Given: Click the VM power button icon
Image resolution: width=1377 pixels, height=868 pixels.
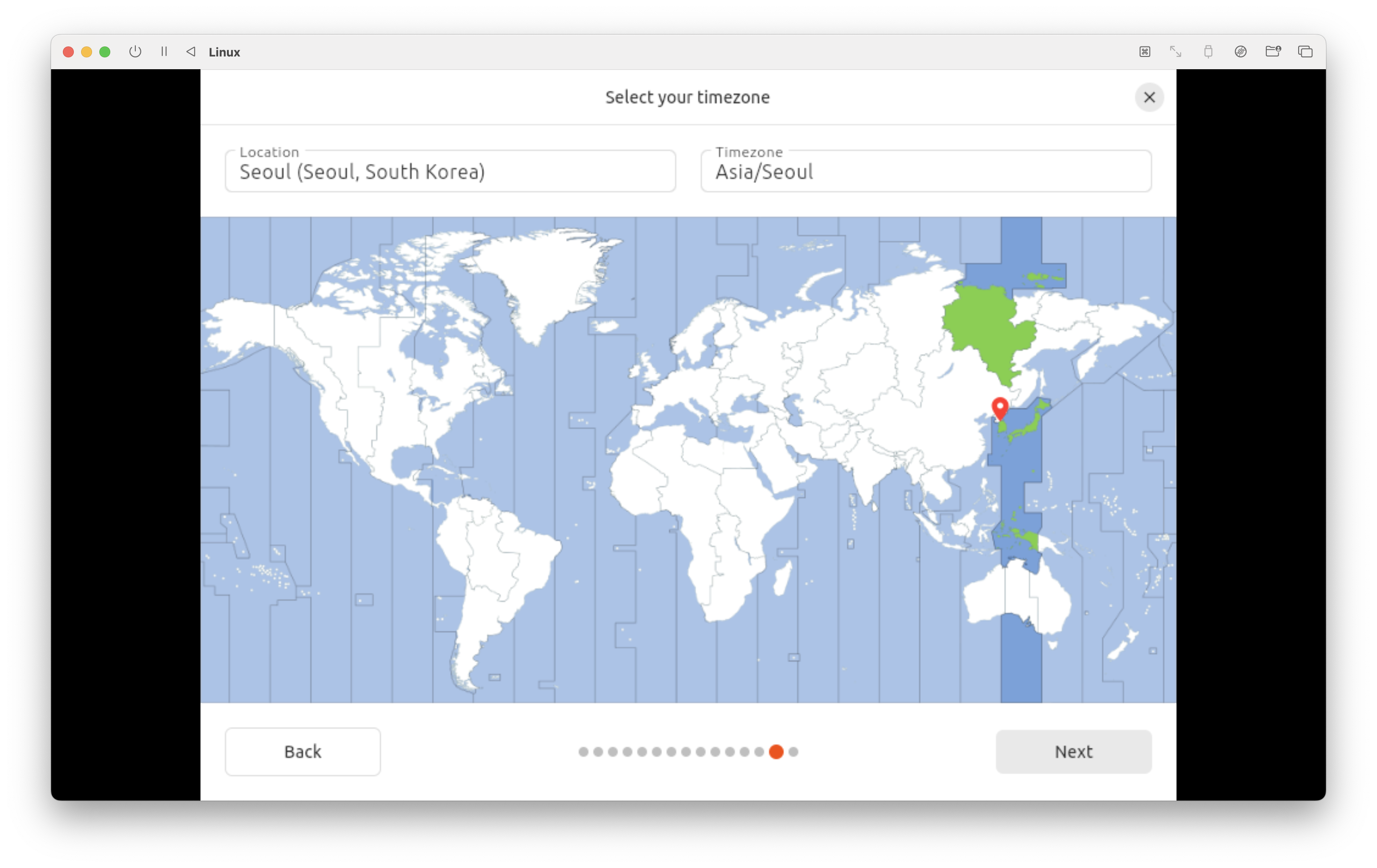Looking at the screenshot, I should 135,52.
